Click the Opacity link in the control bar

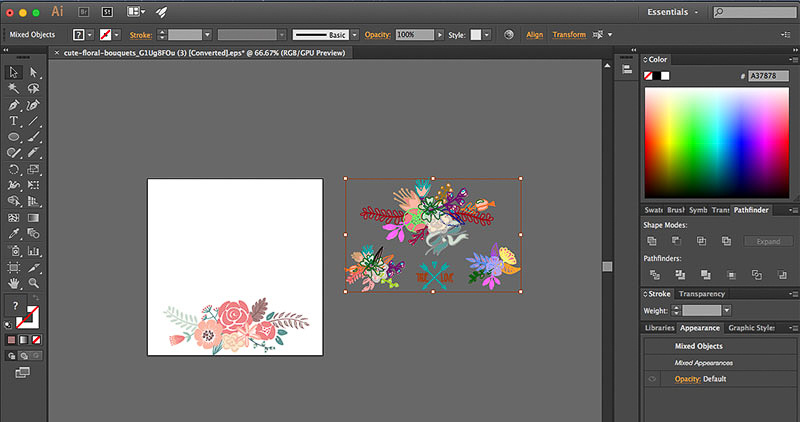[378, 35]
